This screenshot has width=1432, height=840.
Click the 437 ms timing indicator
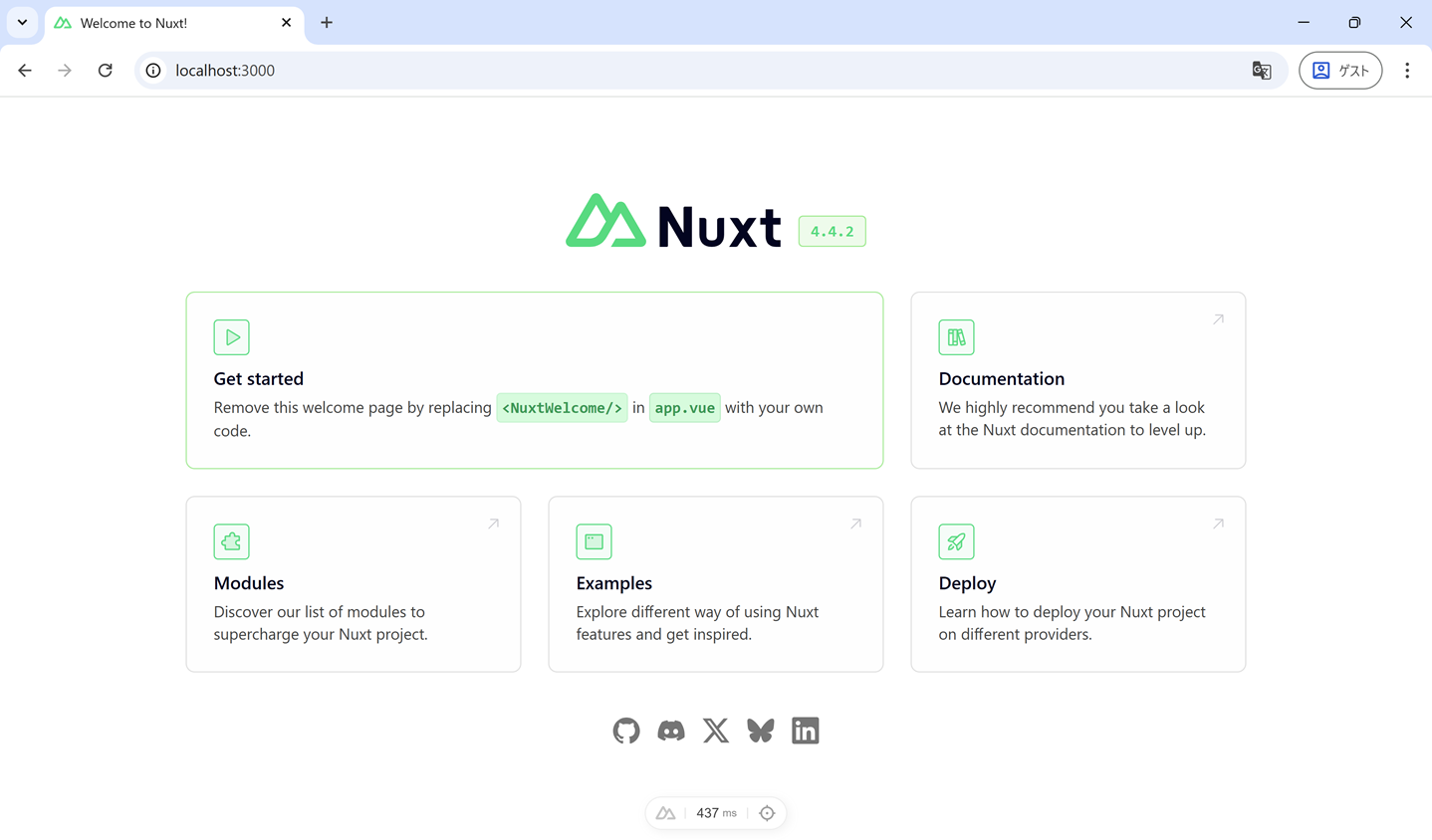tap(715, 812)
